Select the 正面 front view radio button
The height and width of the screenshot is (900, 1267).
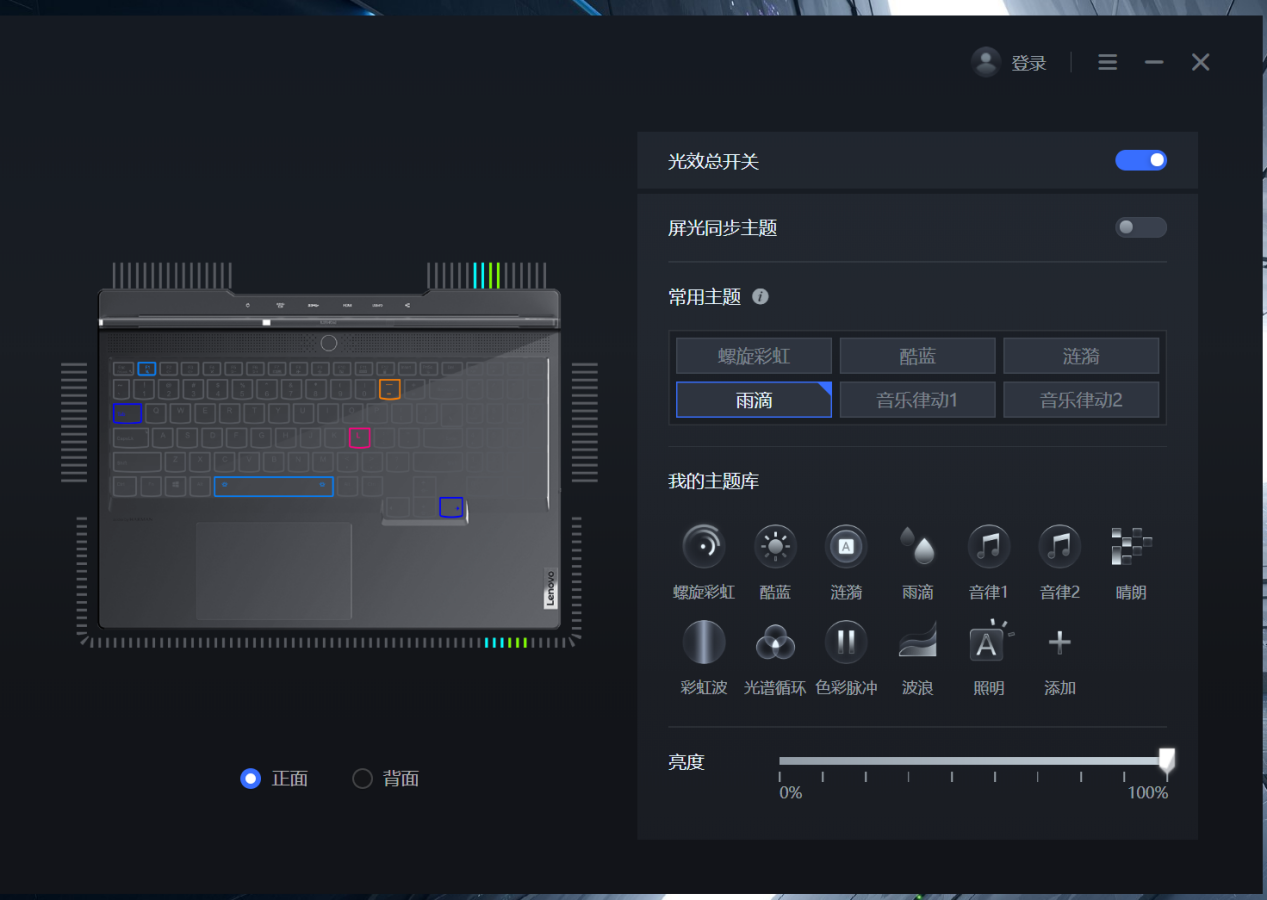click(251, 778)
